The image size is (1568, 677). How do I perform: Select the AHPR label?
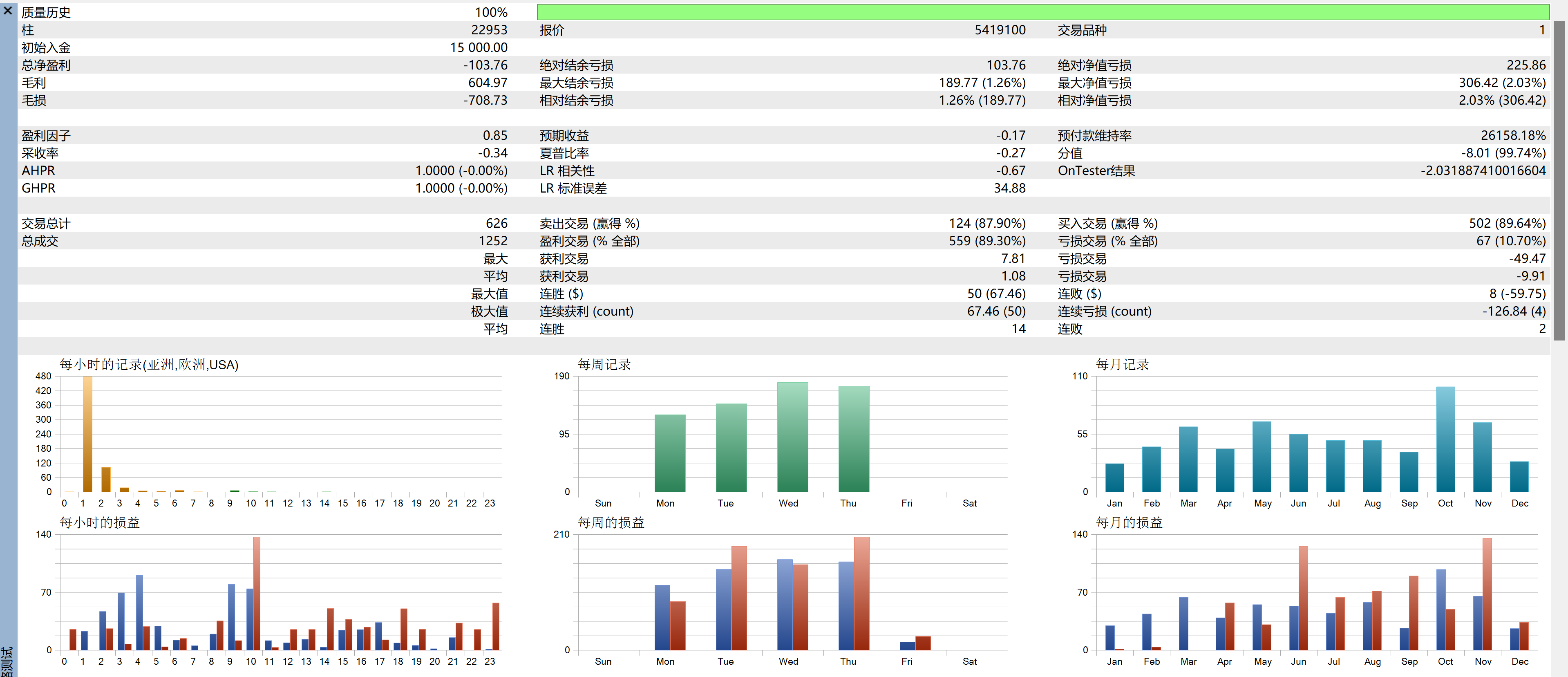[38, 170]
